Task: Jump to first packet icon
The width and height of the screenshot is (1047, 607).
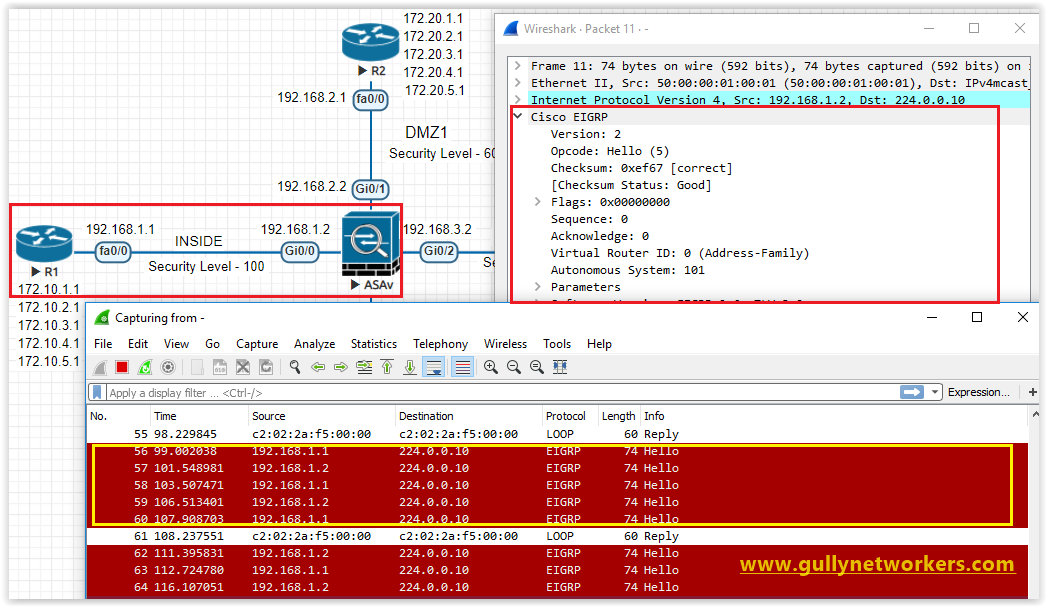Action: [x=387, y=367]
